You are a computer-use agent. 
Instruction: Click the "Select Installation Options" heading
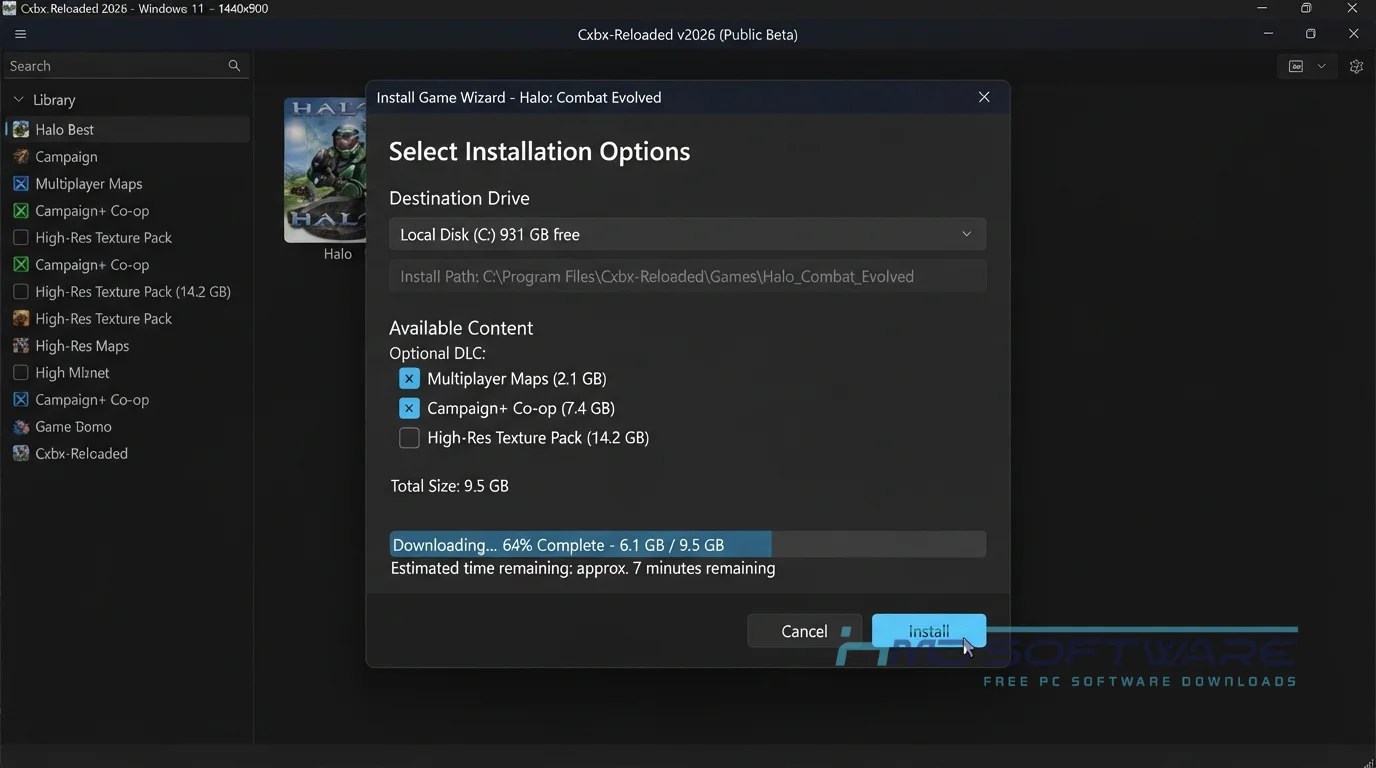pos(540,151)
